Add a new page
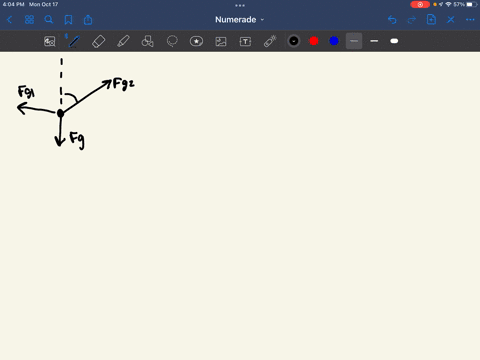480x360 pixels. [431, 20]
